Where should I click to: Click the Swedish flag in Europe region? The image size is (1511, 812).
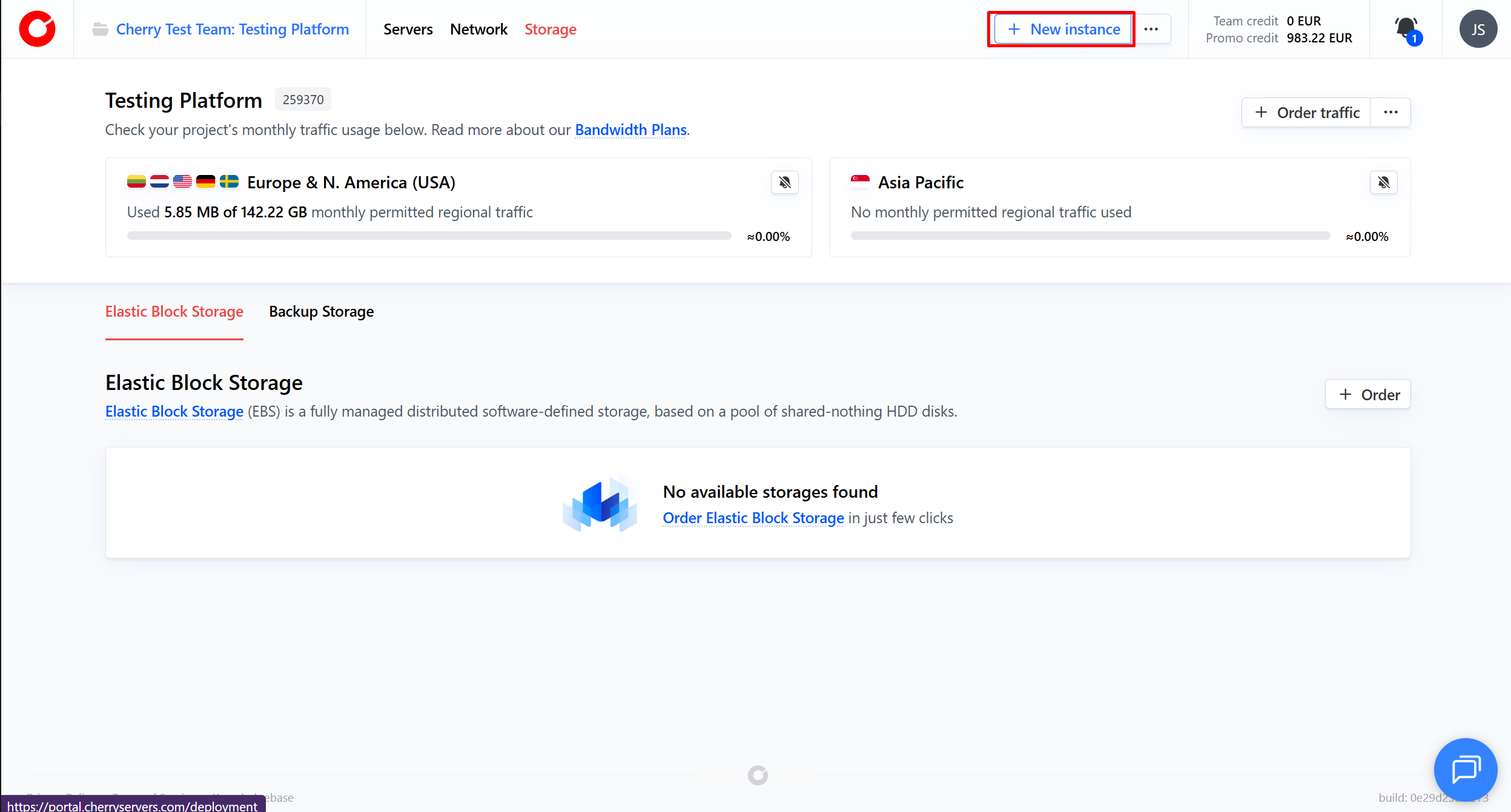(x=229, y=182)
